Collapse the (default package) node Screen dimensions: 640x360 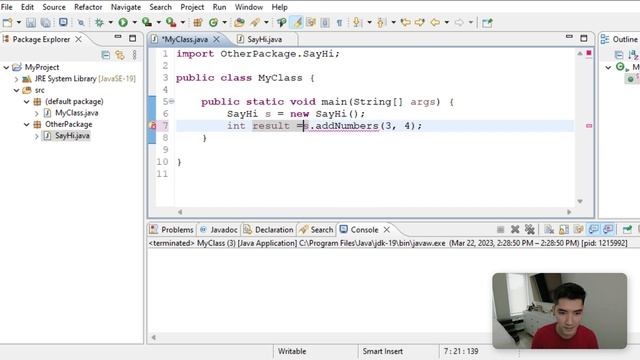coord(27,102)
